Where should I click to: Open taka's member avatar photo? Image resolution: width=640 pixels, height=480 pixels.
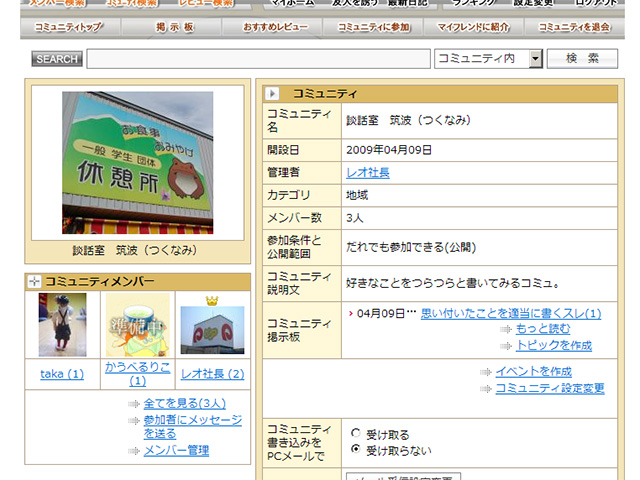click(62, 325)
